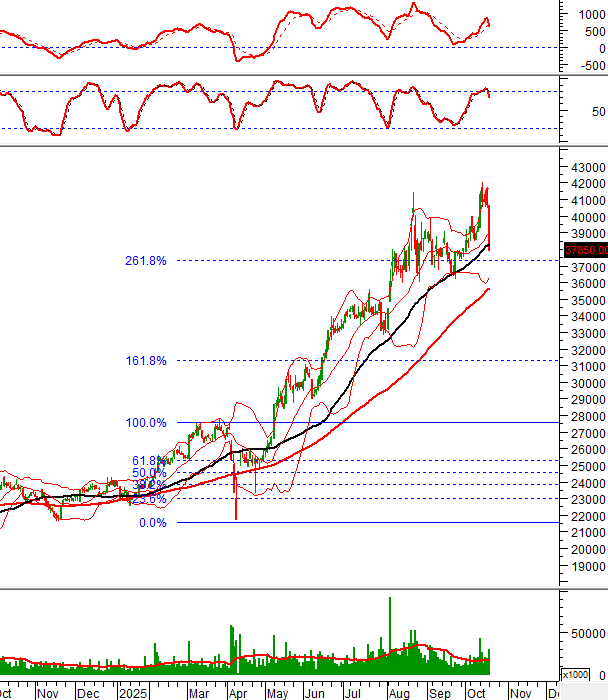This screenshot has width=608, height=700.
Task: Click the 50000 volume axis label
Action: pyautogui.click(x=588, y=633)
